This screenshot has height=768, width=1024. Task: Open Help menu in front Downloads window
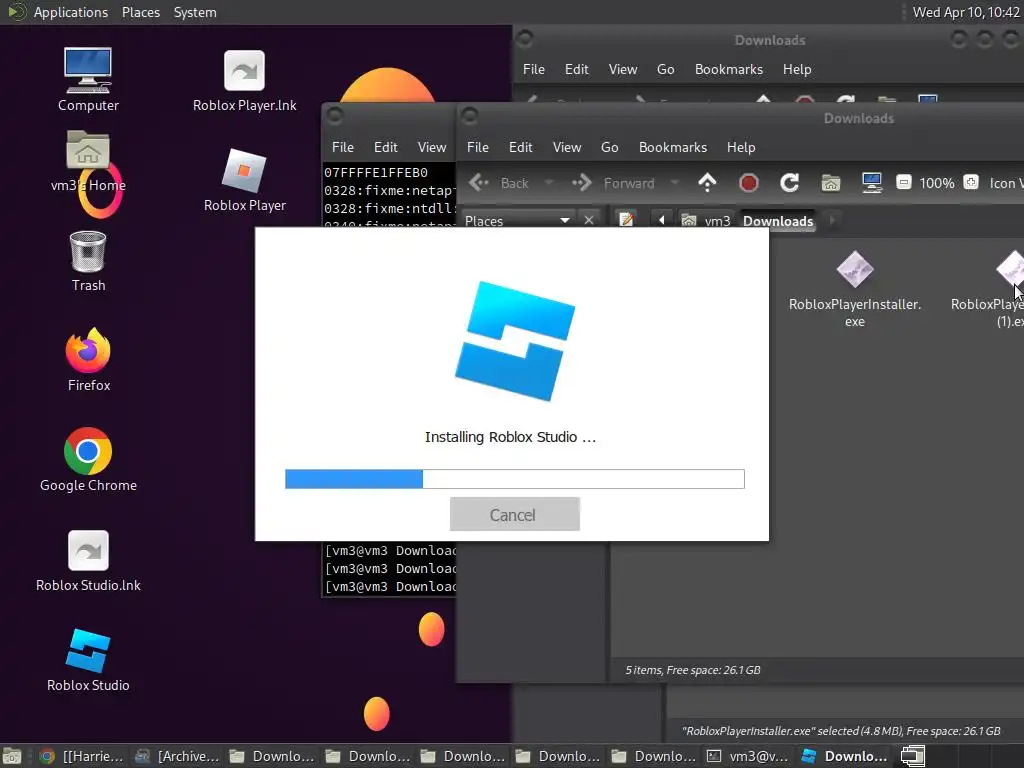(x=741, y=148)
